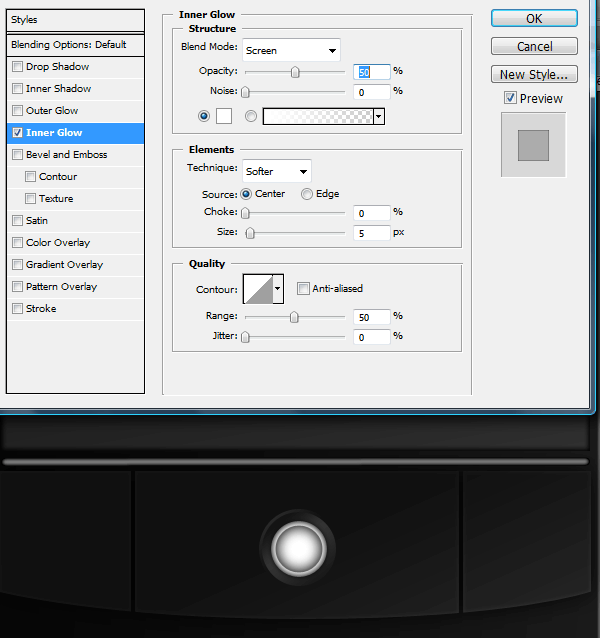Enable the Drop Shadow style checkbox
Screen dimensions: 600x638
(17, 66)
